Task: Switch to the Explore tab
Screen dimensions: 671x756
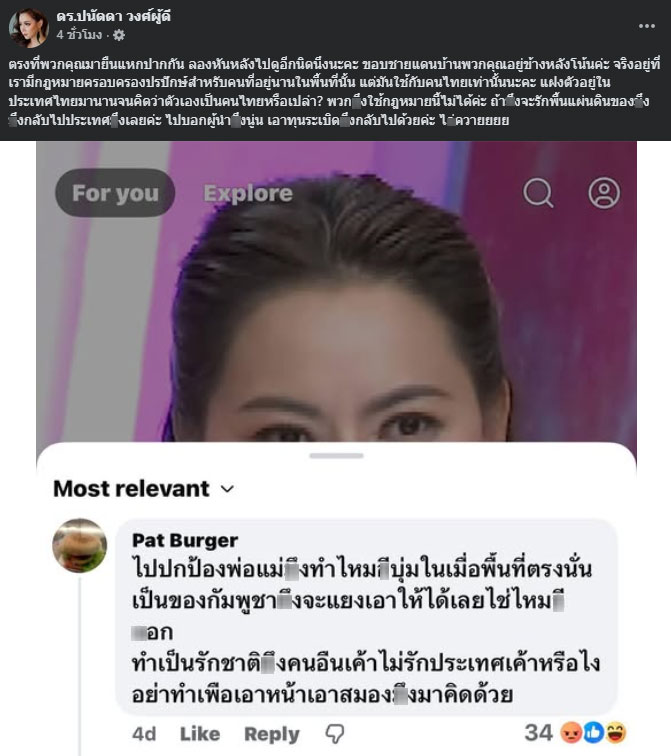Action: (248, 193)
